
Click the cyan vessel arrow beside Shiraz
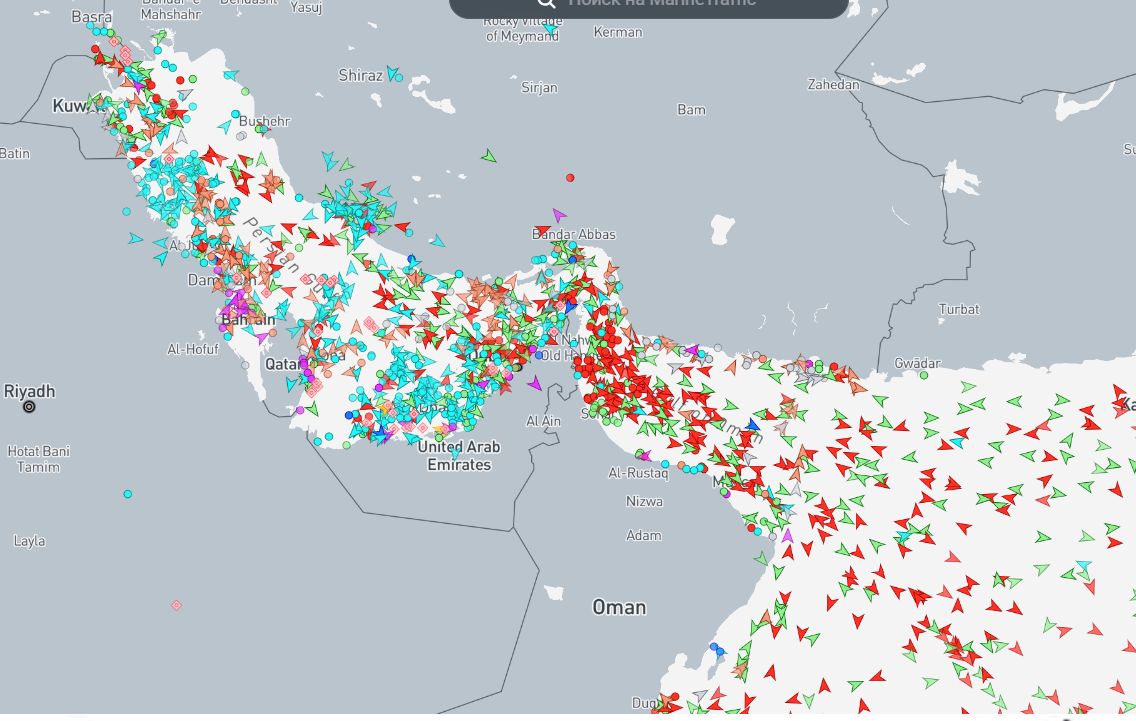pos(394,73)
